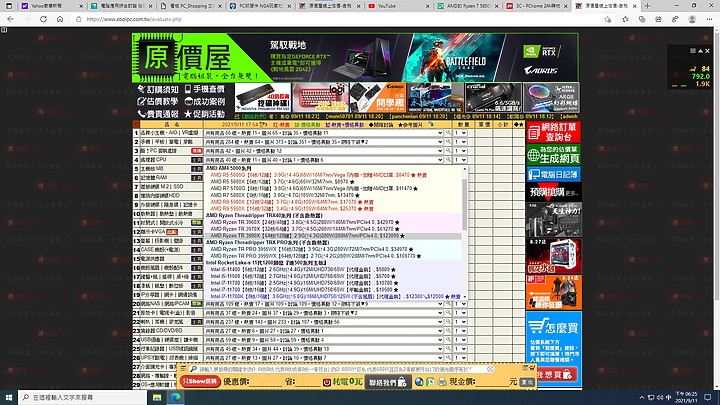This screenshot has width=720, height=405.
Task: Open 促銷活動 promotions link
Action: 205,114
